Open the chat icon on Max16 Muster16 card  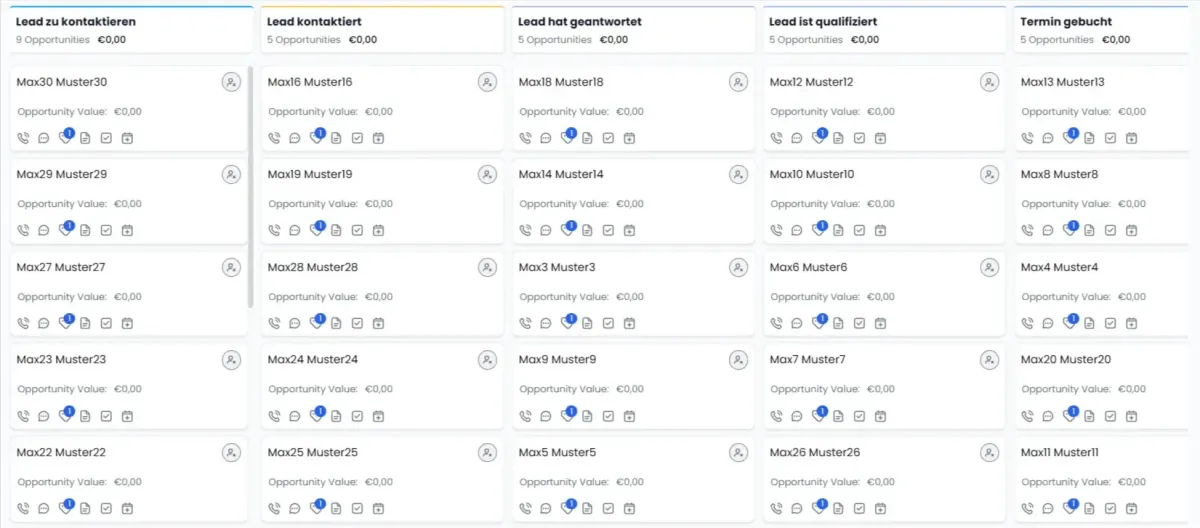(295, 138)
